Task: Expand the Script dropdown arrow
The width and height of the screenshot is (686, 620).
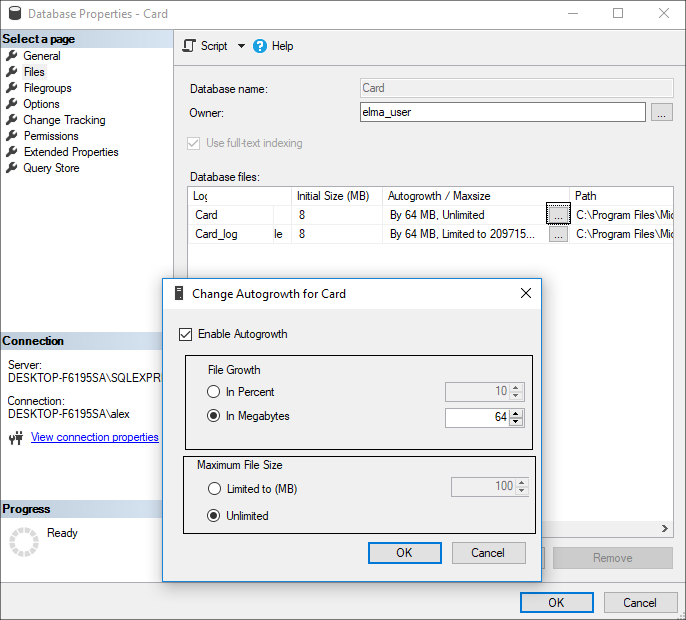Action: pyautogui.click(x=241, y=46)
